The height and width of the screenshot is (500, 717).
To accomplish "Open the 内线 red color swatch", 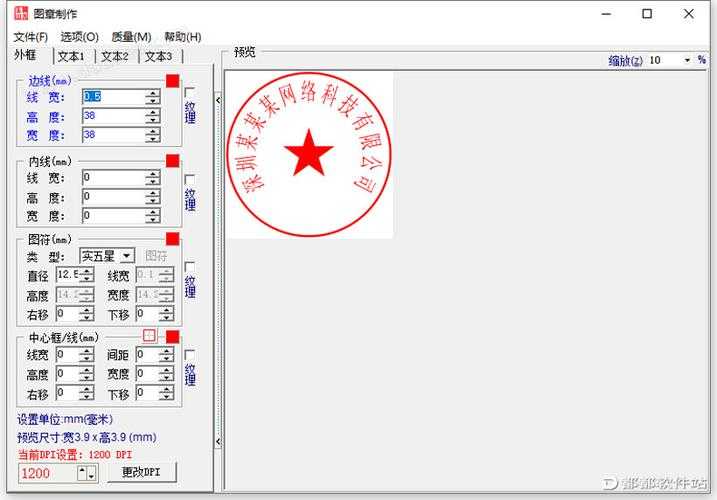I will tap(172, 160).
